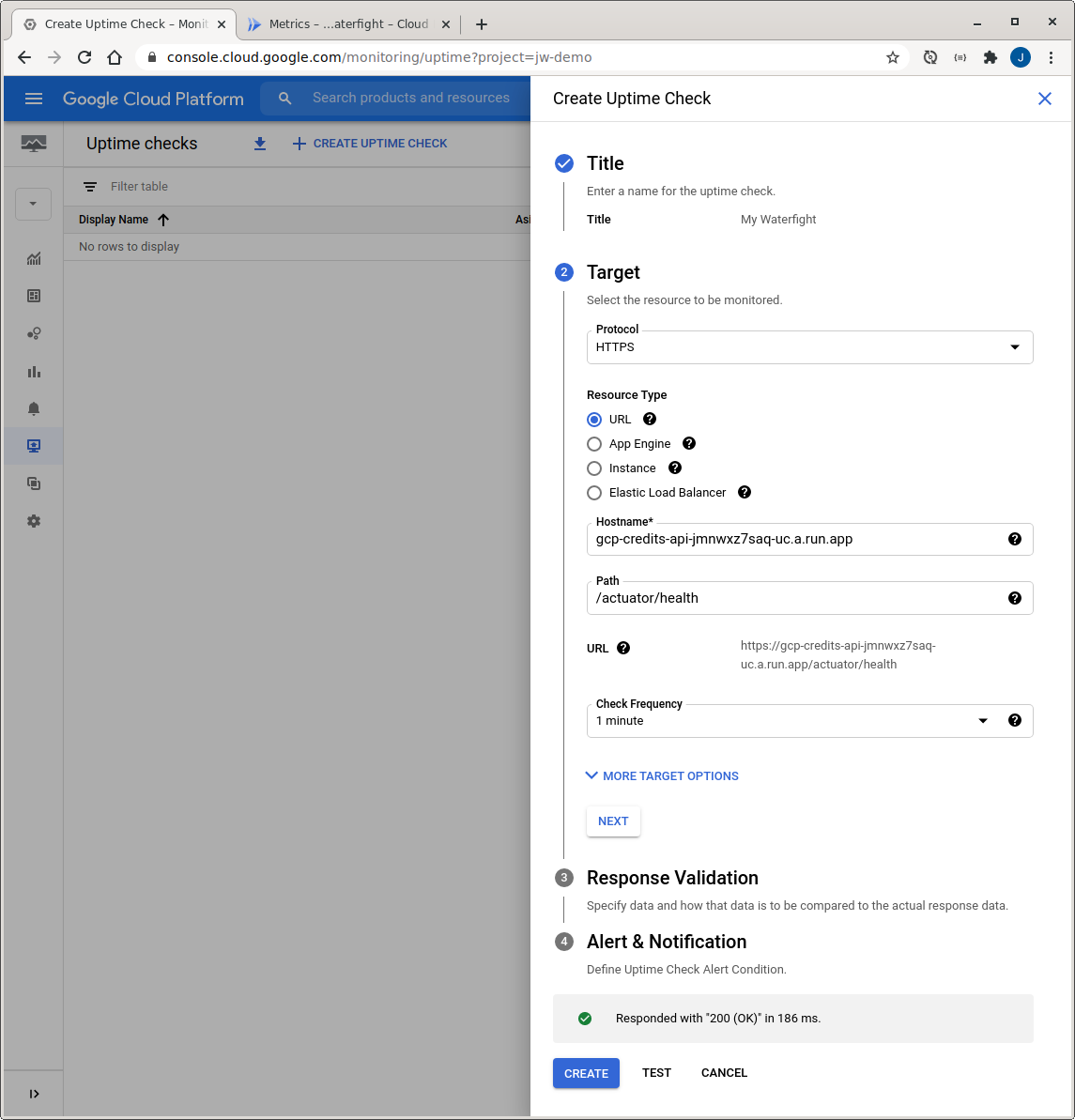This screenshot has width=1075, height=1120.
Task: Open the Chrome extensions puzzle icon
Action: pyautogui.click(x=990, y=57)
